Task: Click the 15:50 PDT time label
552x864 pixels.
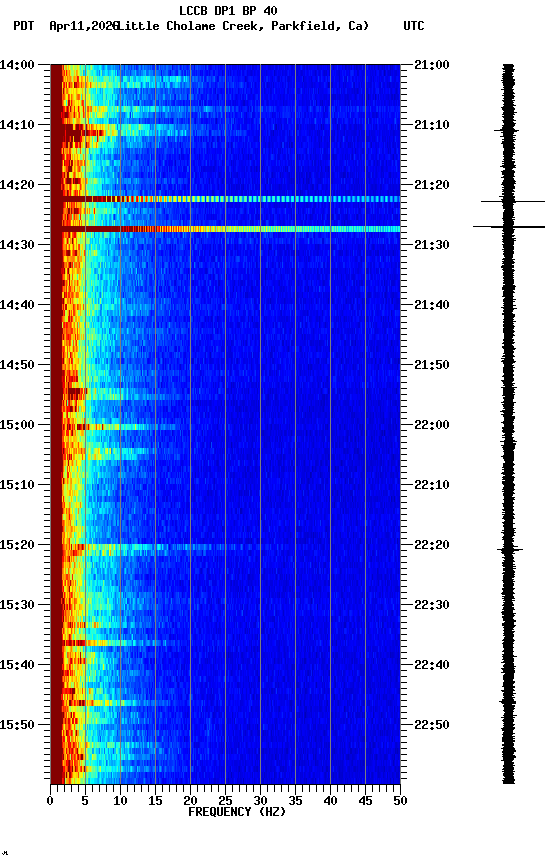Action: 17,725
